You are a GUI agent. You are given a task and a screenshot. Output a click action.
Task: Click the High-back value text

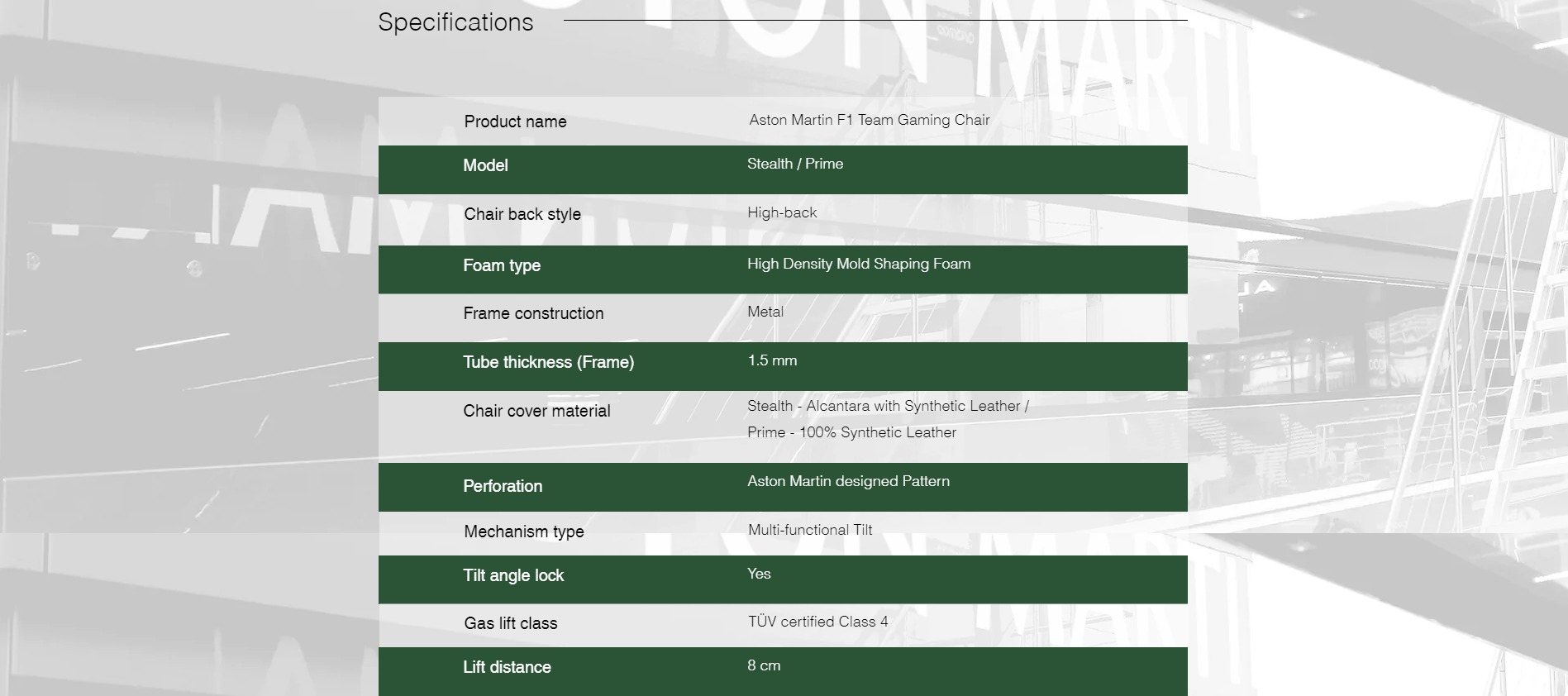[x=781, y=212]
